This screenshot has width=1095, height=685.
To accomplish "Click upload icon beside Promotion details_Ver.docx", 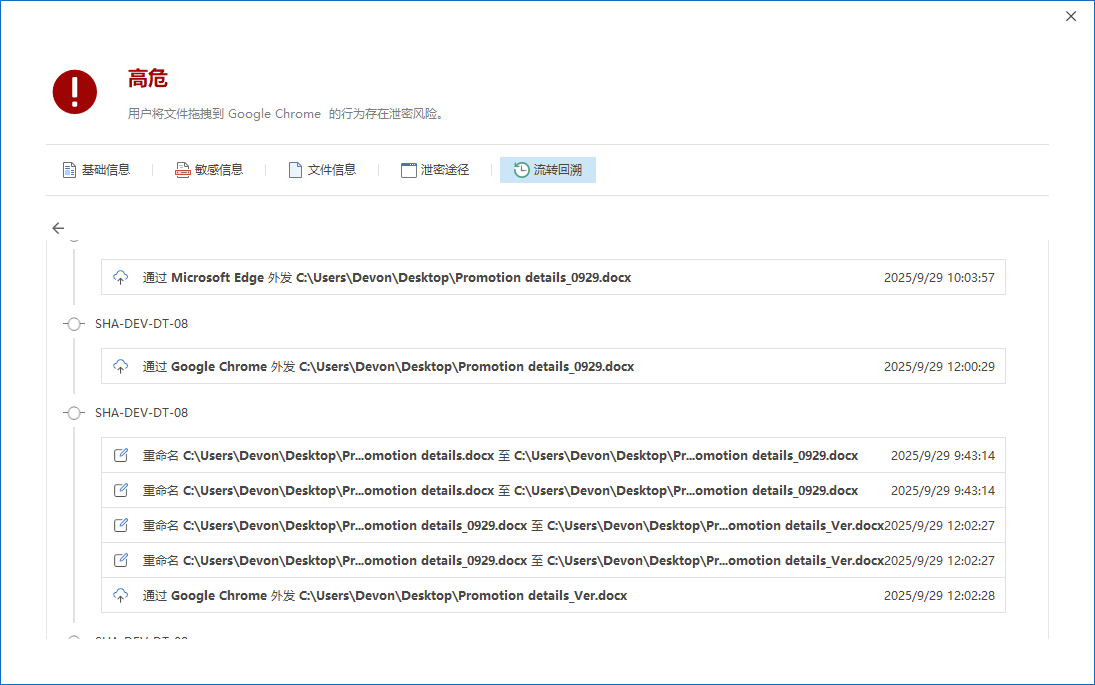I will [121, 596].
